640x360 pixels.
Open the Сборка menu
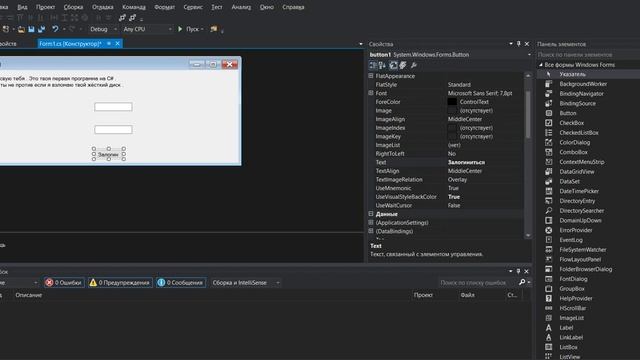point(73,7)
